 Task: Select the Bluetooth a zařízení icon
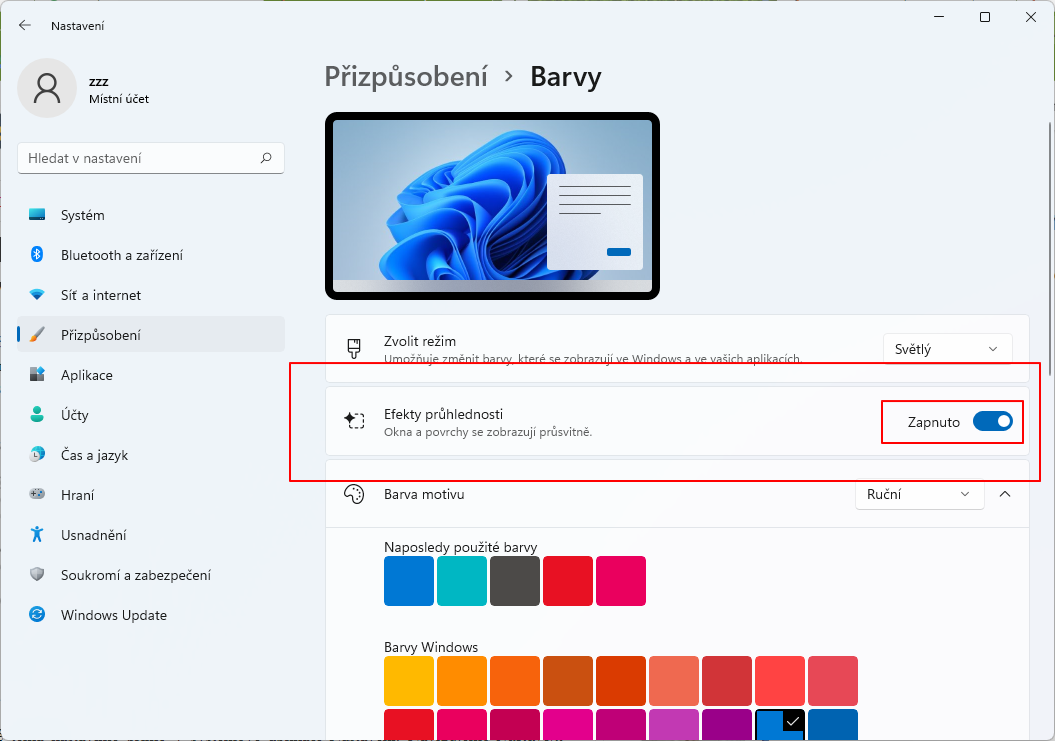(x=36, y=254)
